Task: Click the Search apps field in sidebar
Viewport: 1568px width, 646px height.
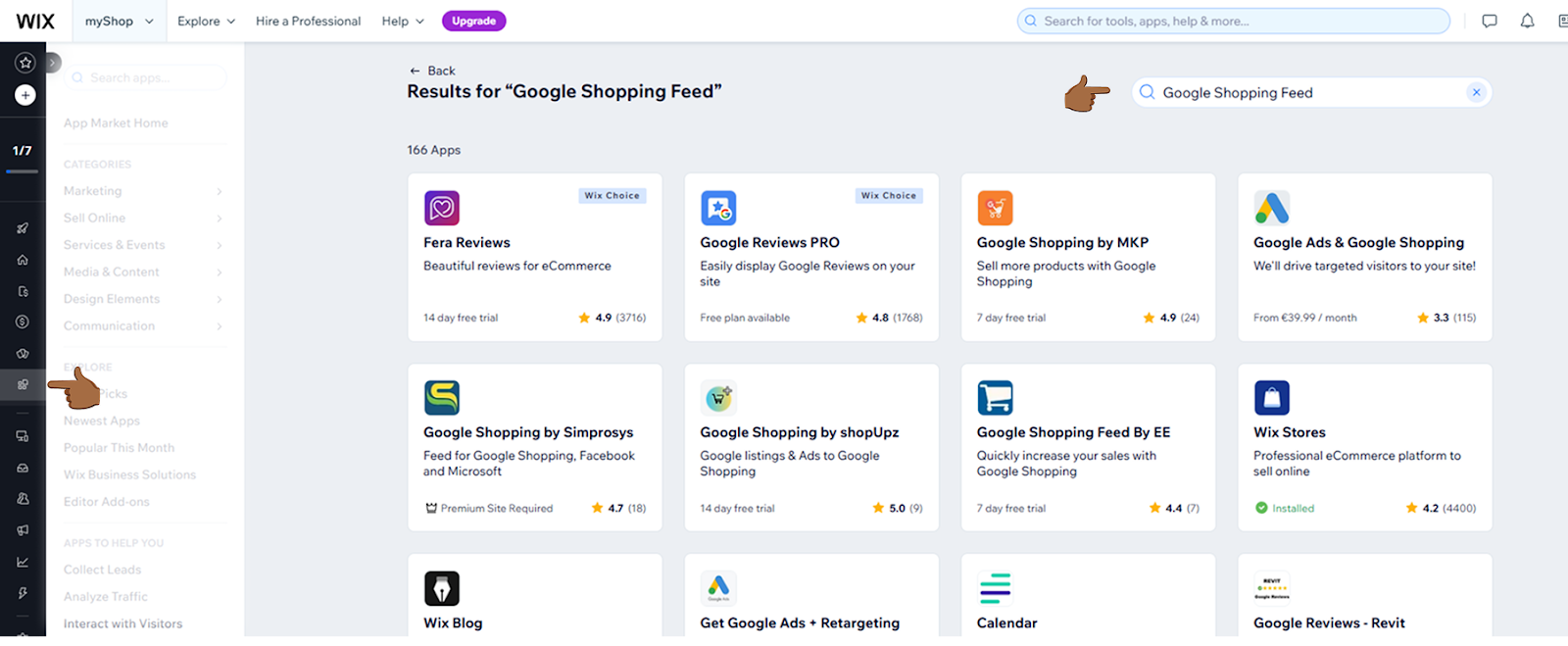Action: pos(145,77)
